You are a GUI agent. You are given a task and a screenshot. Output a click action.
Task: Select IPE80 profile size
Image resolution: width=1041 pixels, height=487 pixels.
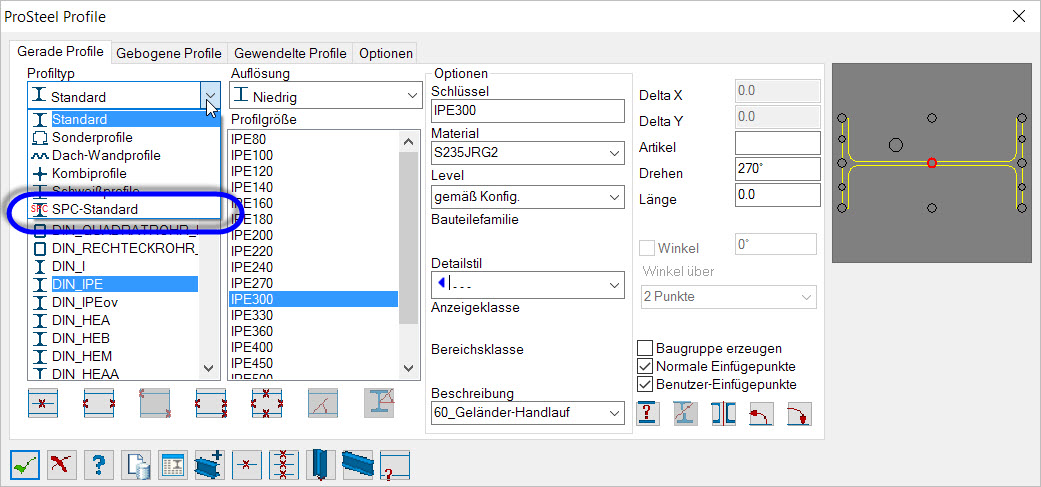coord(313,139)
